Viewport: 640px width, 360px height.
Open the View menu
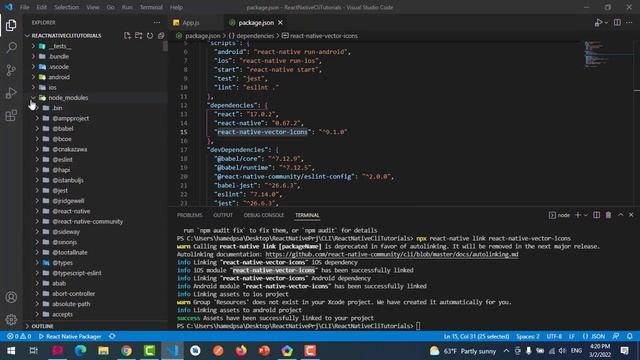click(92, 7)
